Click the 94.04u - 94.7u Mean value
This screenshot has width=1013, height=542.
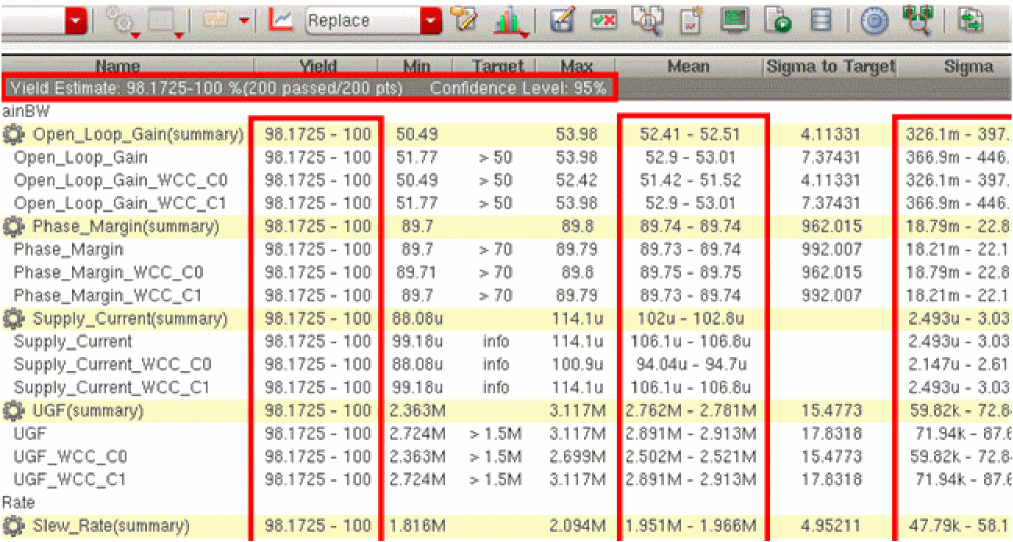(x=691, y=364)
